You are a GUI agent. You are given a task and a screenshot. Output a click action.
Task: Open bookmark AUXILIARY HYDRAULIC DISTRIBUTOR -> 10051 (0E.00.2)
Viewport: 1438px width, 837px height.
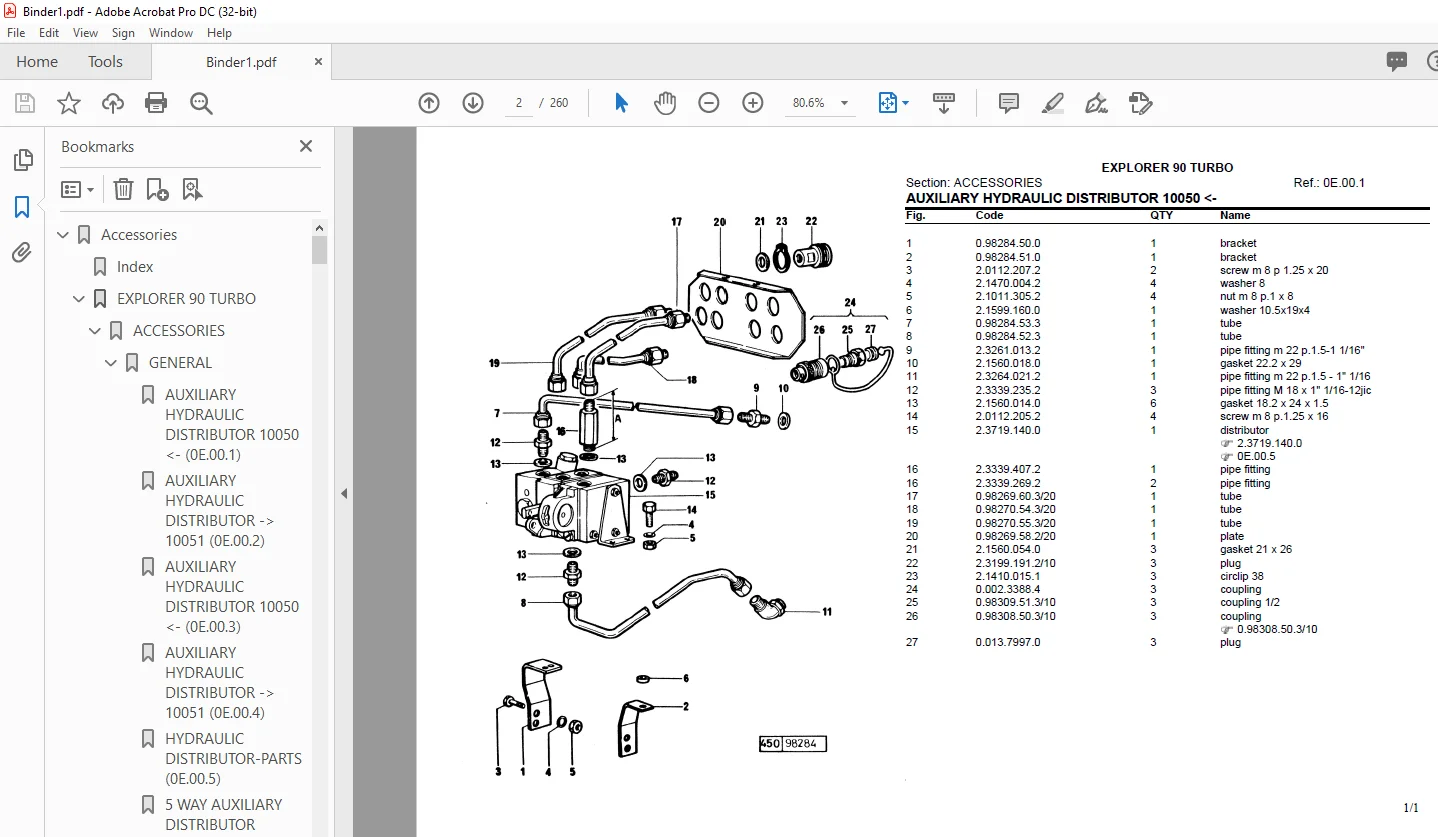click(x=220, y=511)
